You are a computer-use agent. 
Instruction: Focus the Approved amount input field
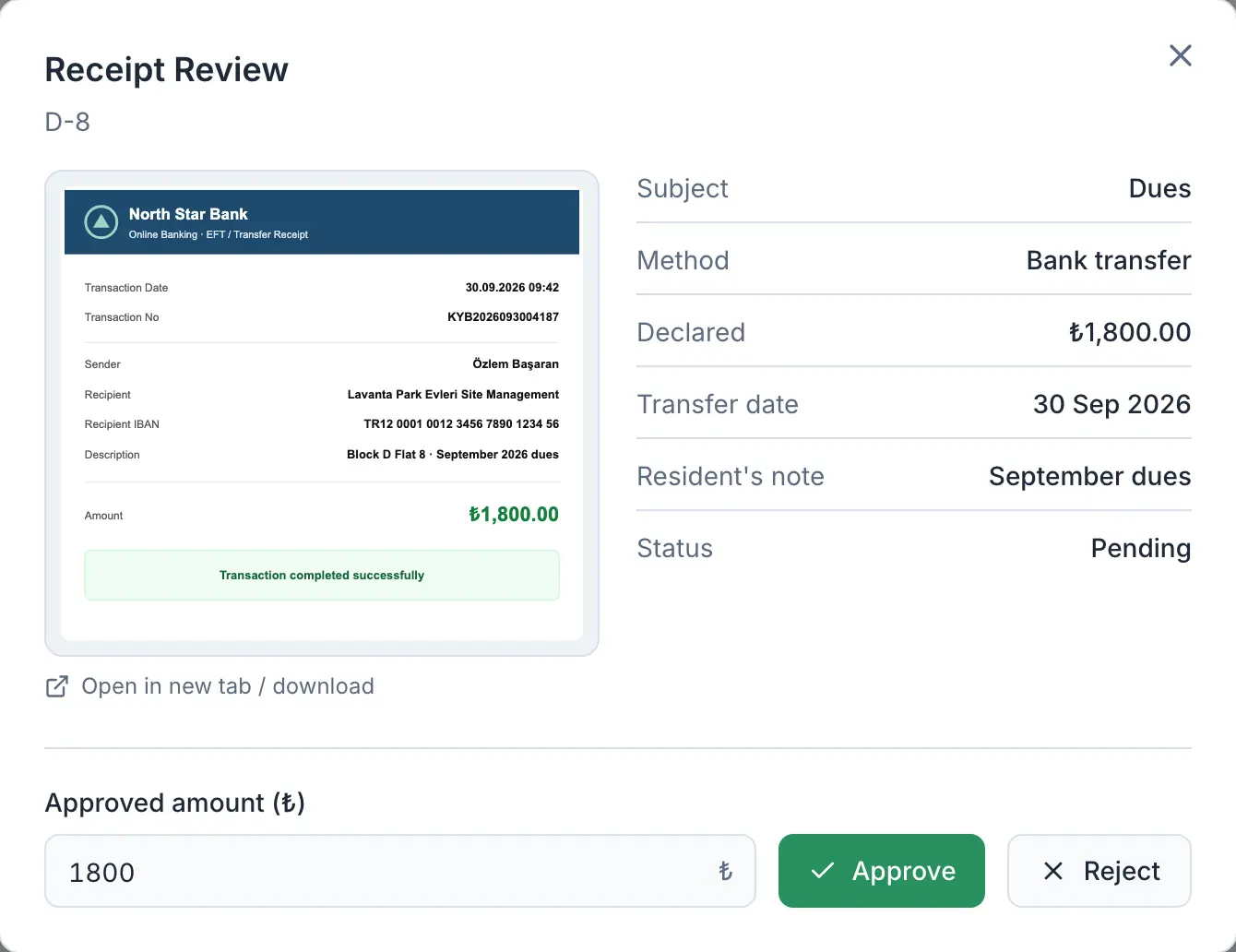[x=400, y=871]
